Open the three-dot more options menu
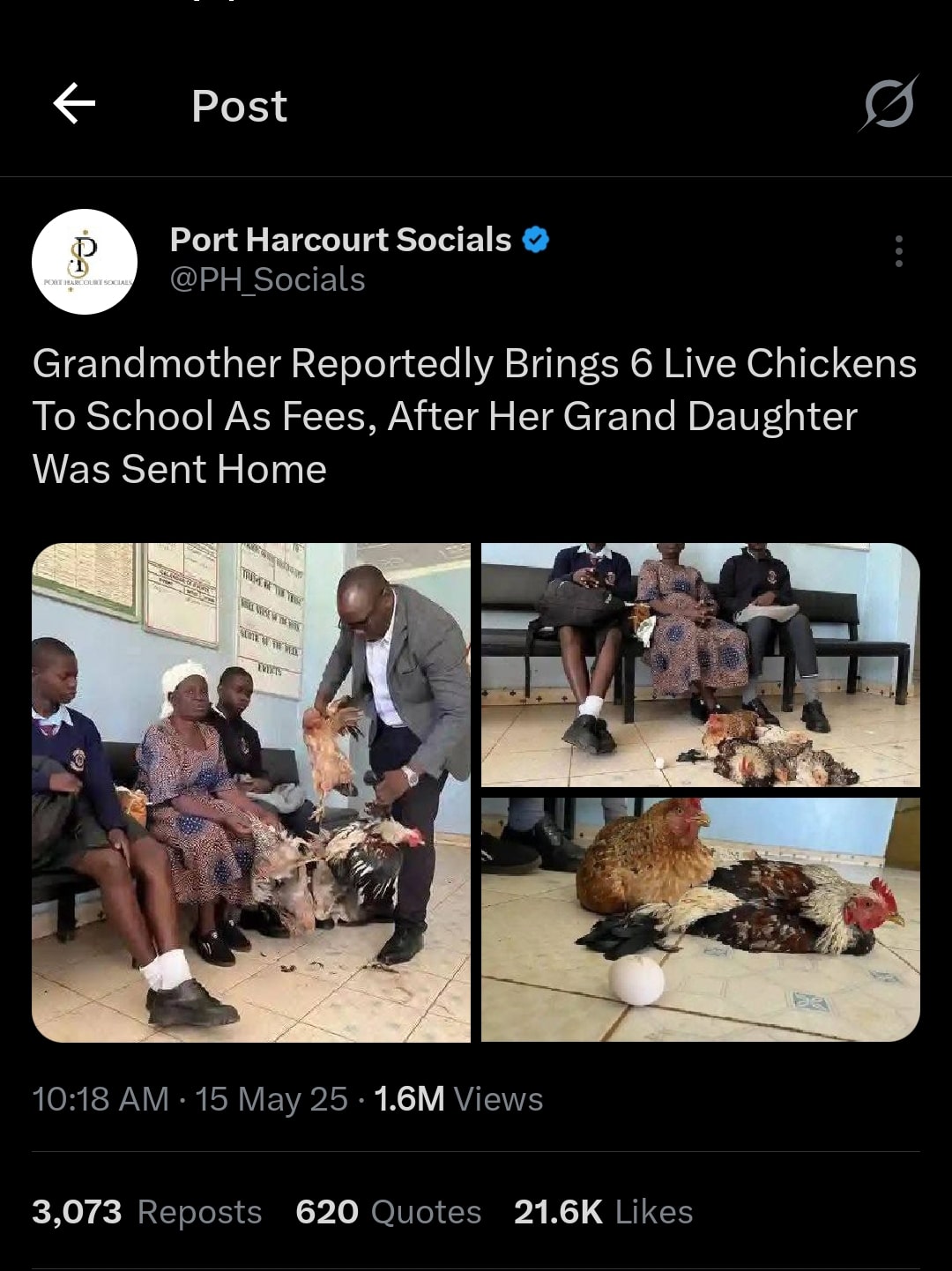The image size is (952, 1271). [898, 251]
